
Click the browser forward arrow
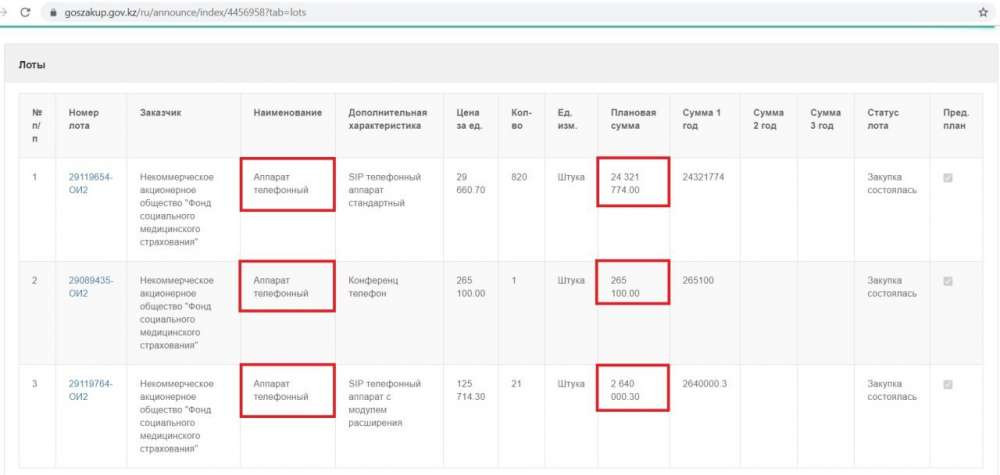tap(4, 12)
